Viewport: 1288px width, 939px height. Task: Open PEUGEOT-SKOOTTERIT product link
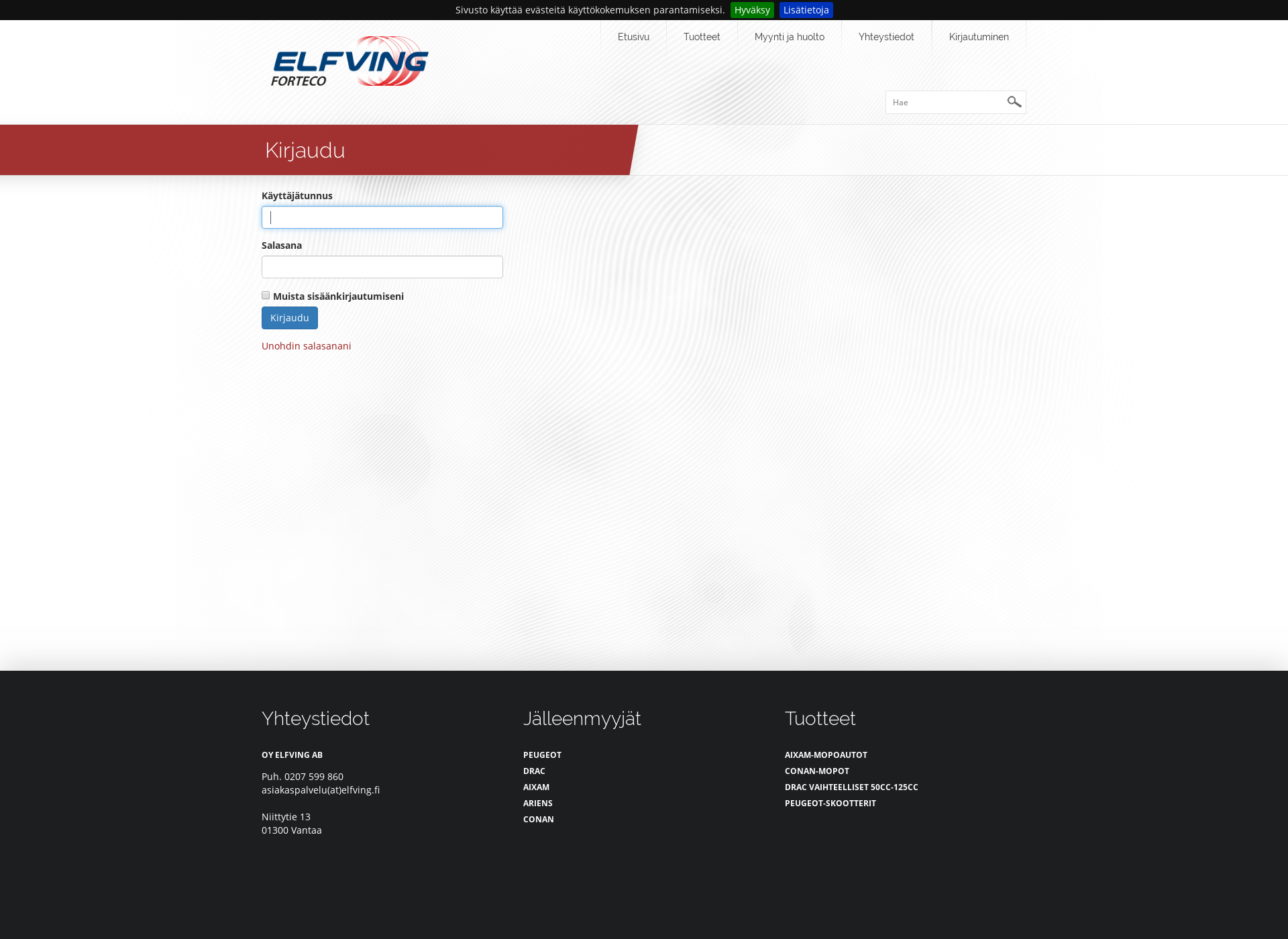(x=830, y=804)
